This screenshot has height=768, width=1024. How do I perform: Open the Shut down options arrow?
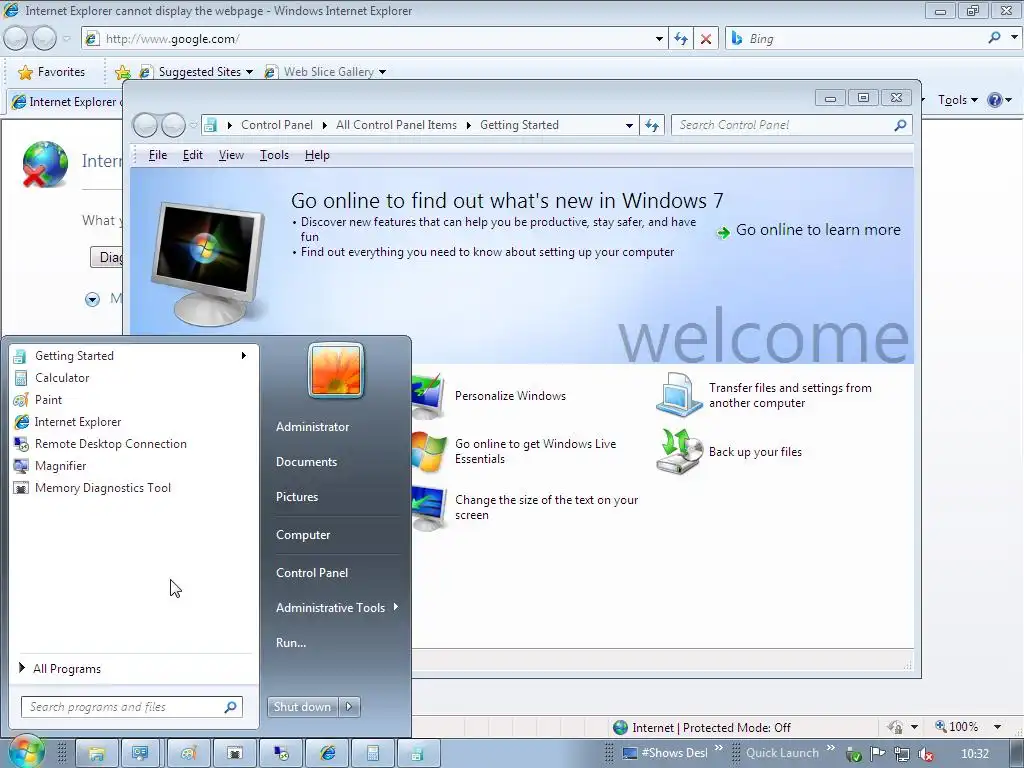point(349,707)
